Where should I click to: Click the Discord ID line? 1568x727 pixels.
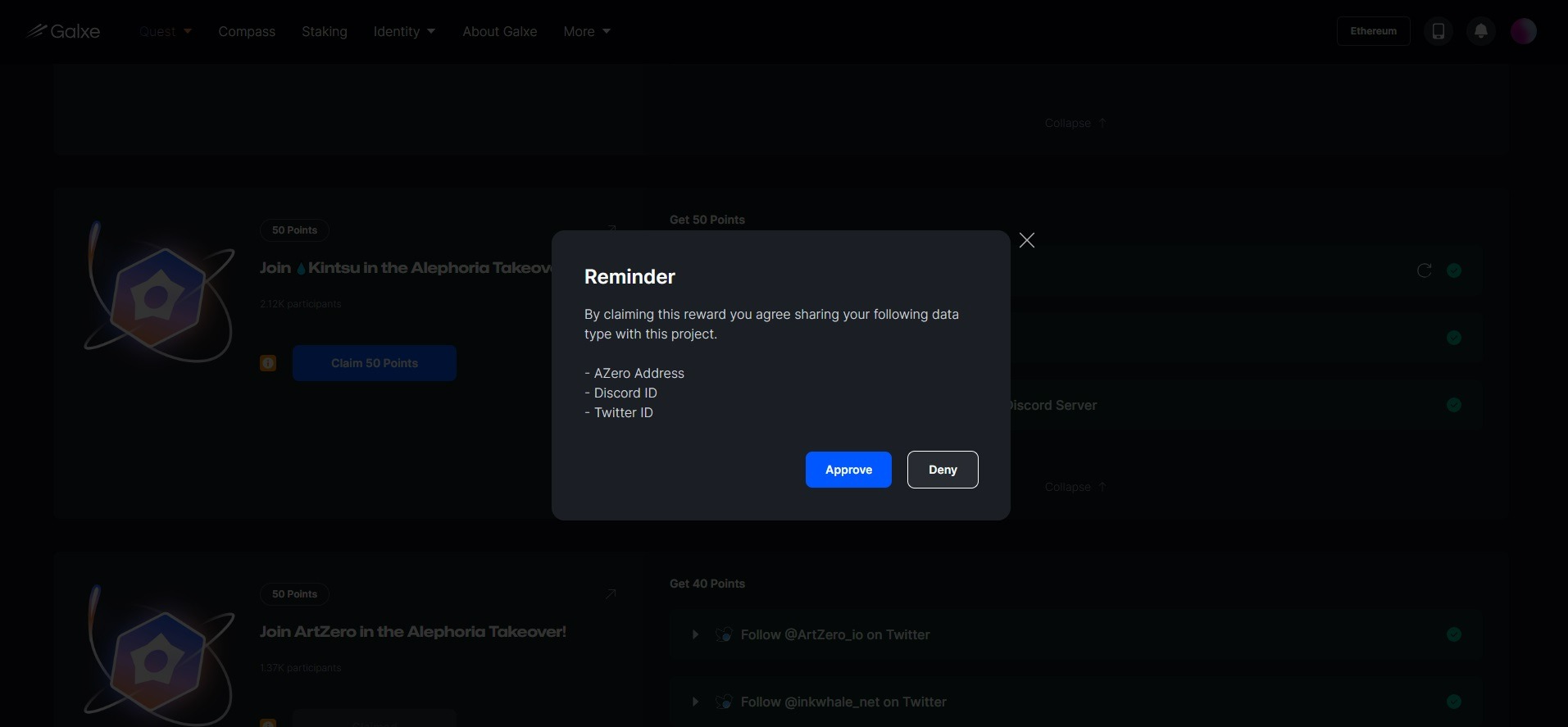click(x=620, y=393)
